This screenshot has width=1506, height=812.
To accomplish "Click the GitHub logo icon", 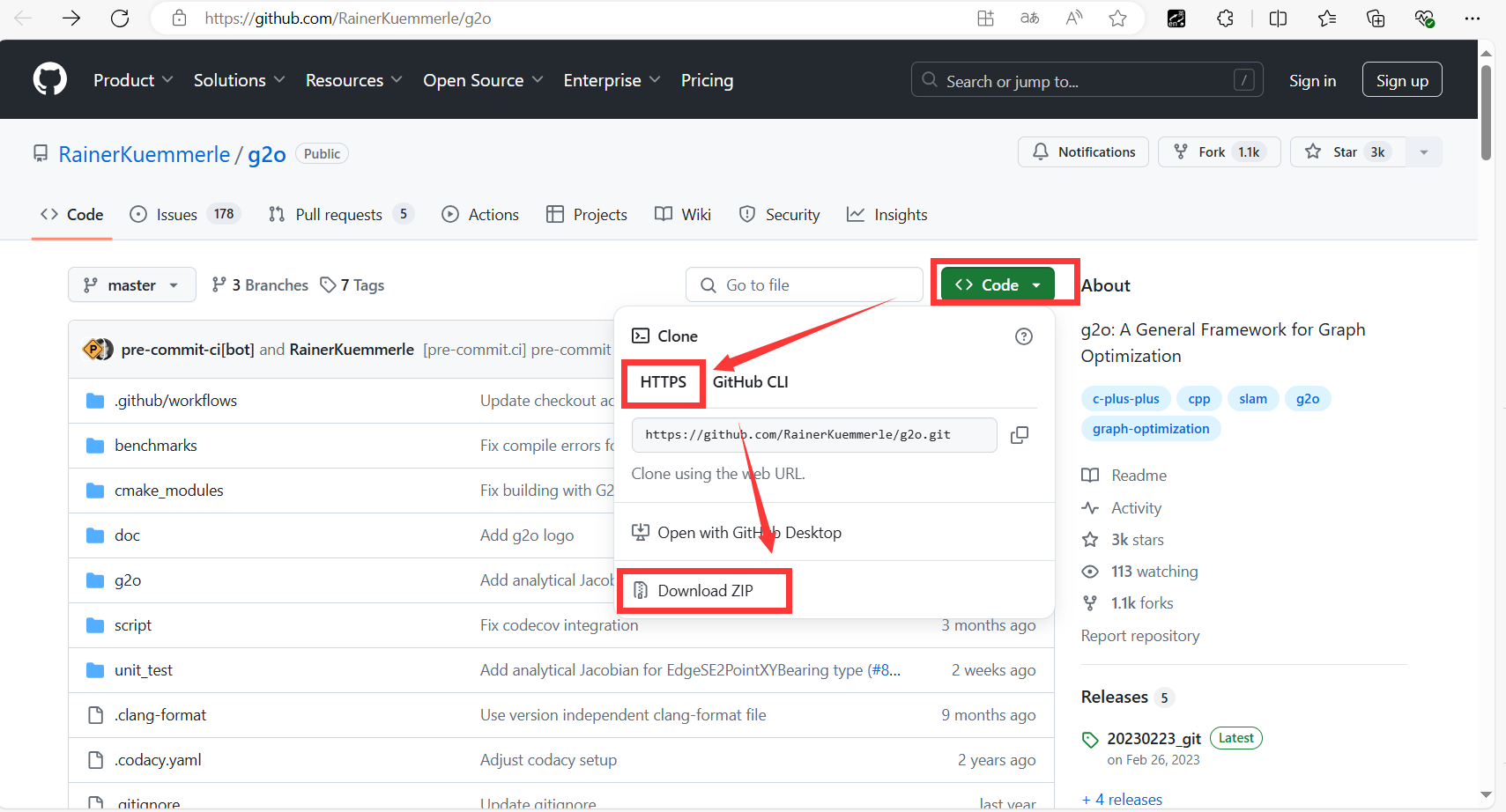I will pos(50,79).
